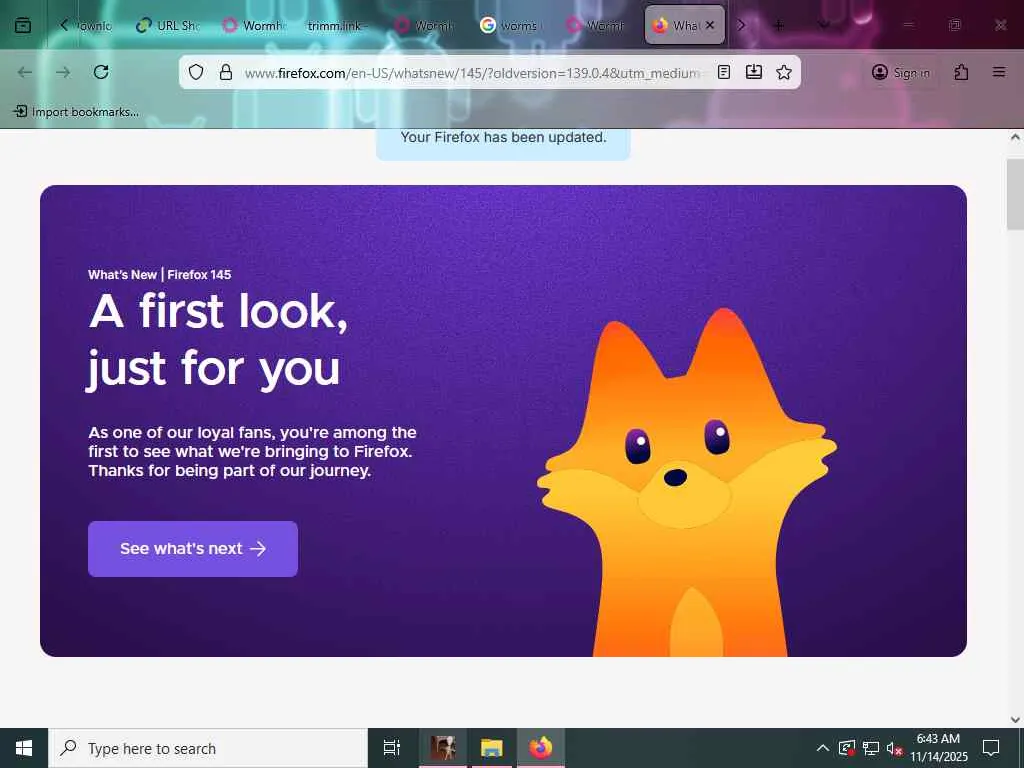Open Windows notification center

[x=991, y=748]
